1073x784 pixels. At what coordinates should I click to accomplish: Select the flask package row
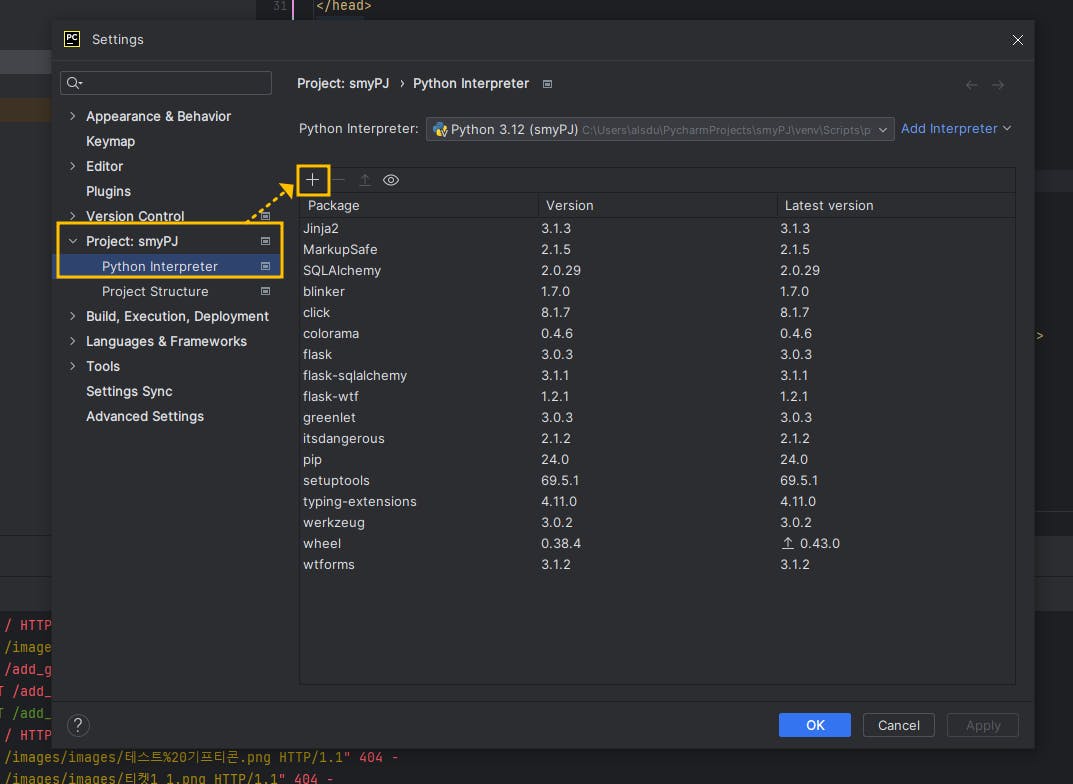pos(657,354)
